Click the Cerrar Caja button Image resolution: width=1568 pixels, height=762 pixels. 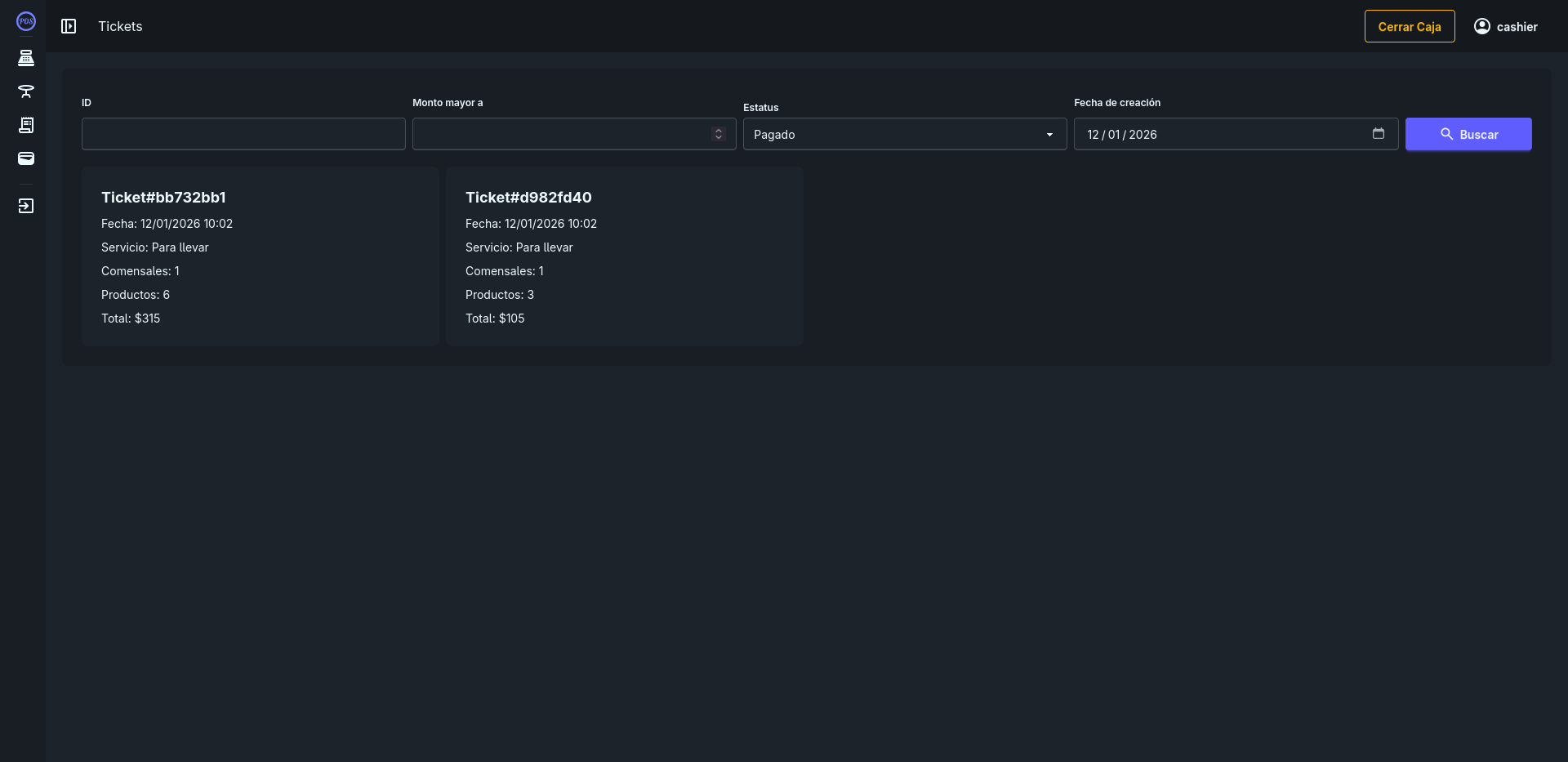(1409, 26)
